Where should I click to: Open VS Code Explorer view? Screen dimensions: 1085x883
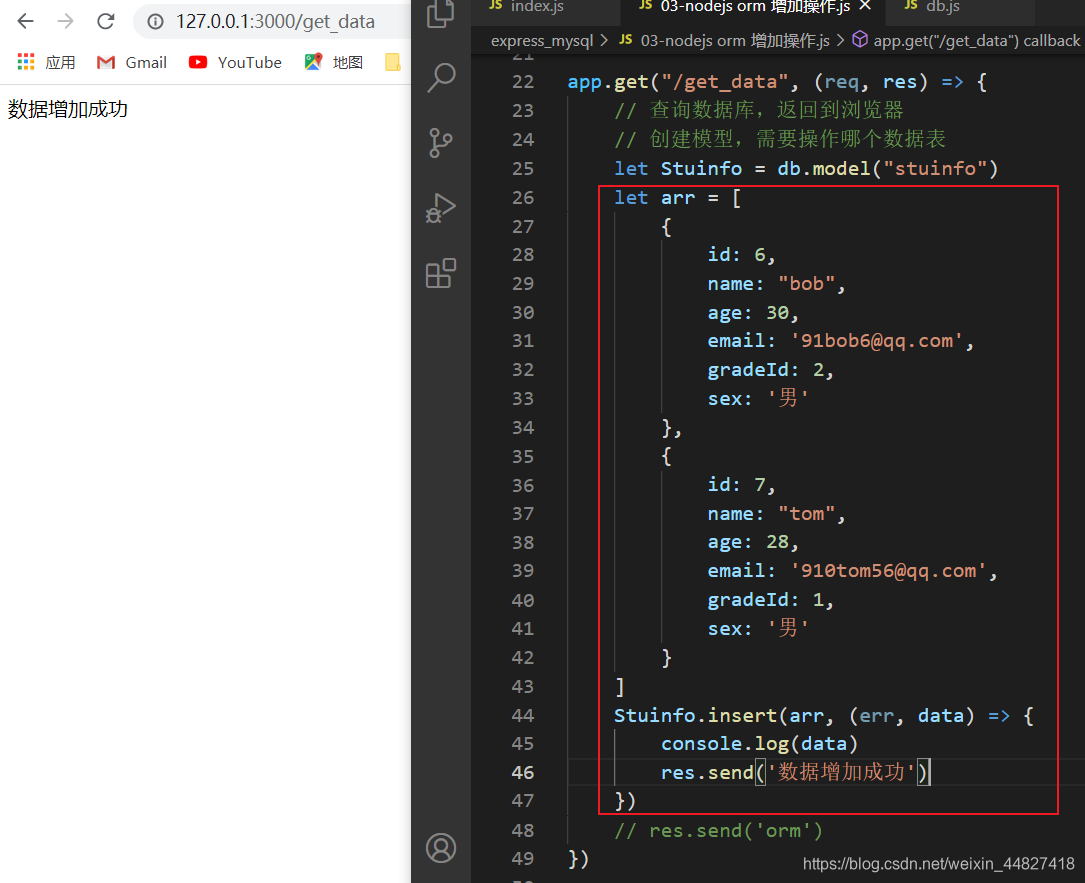(441, 12)
